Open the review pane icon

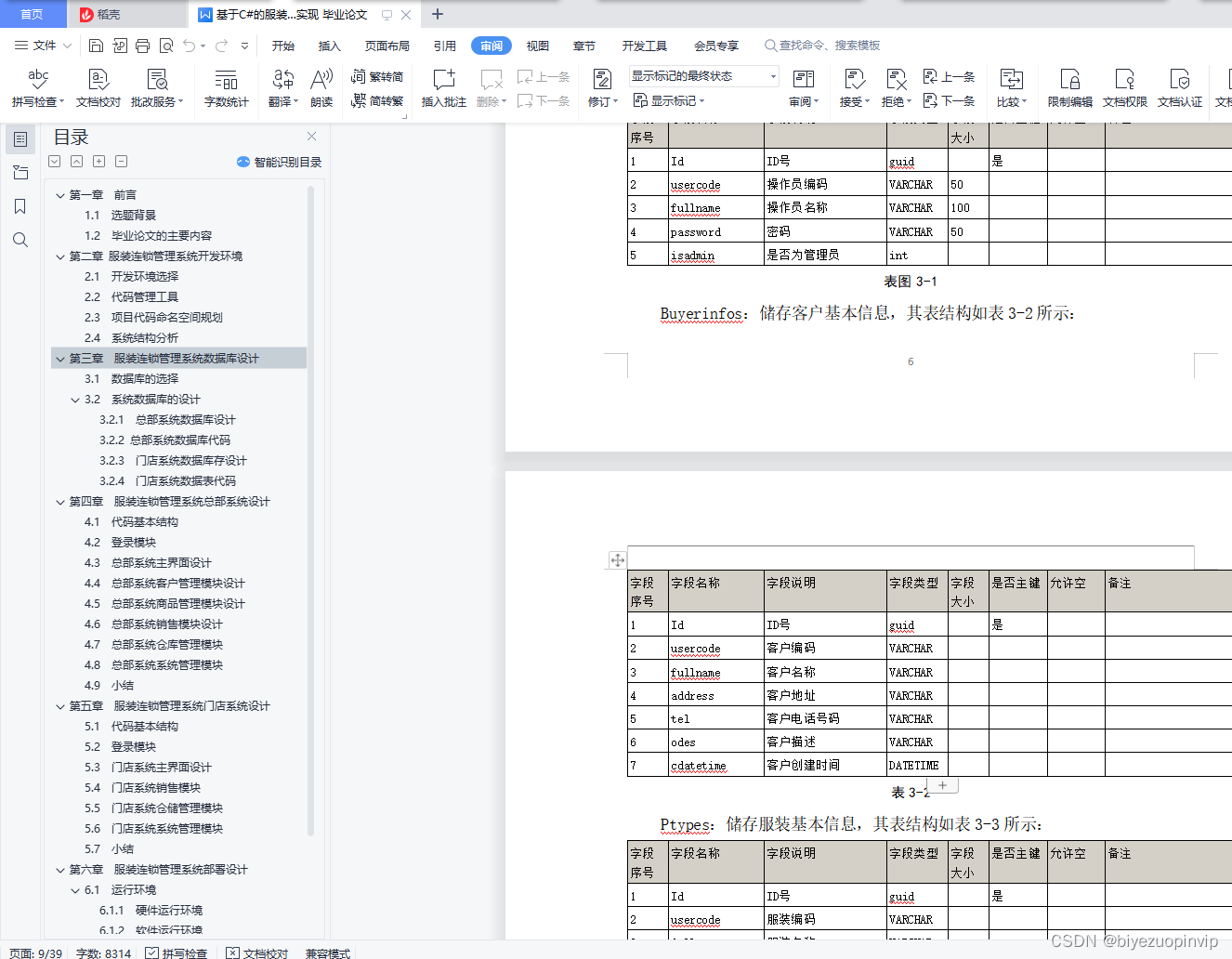[803, 80]
